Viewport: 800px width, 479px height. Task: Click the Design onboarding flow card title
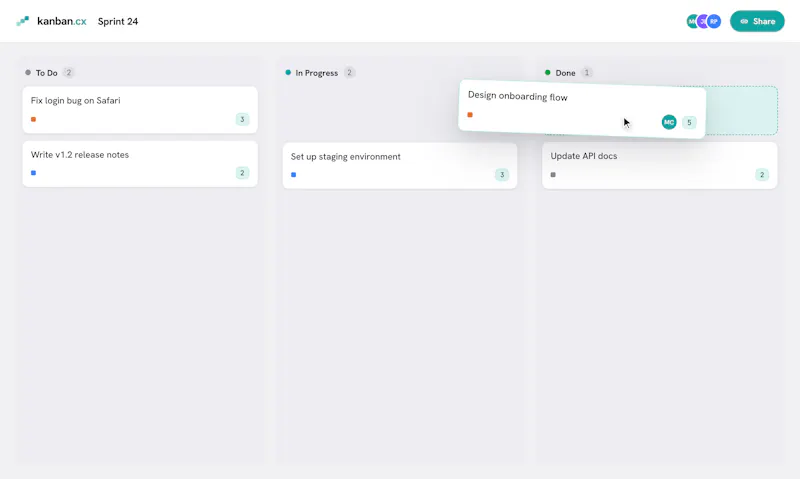click(x=517, y=96)
